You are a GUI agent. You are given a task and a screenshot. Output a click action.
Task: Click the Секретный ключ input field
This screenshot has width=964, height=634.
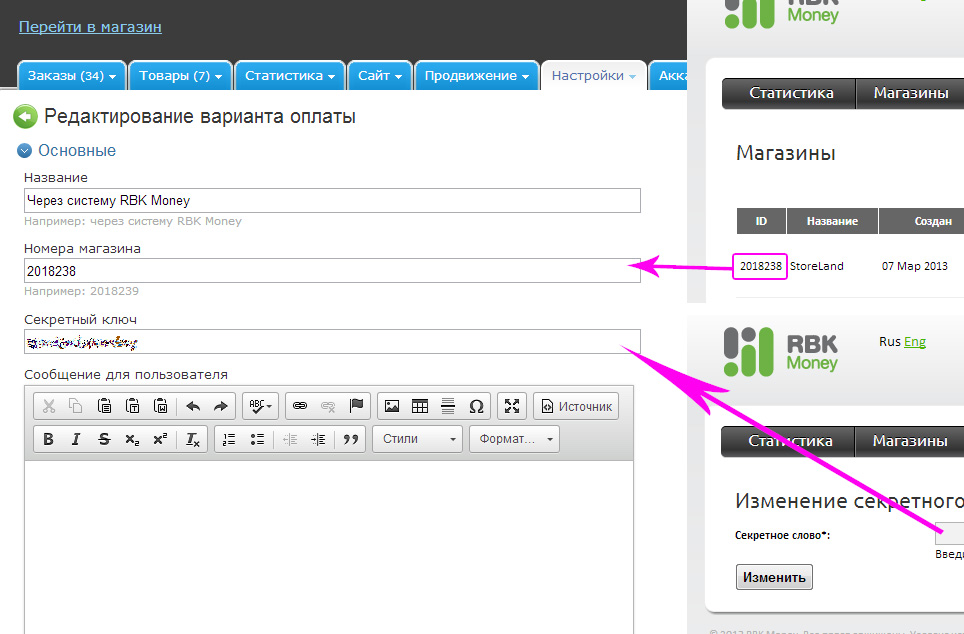click(x=332, y=342)
